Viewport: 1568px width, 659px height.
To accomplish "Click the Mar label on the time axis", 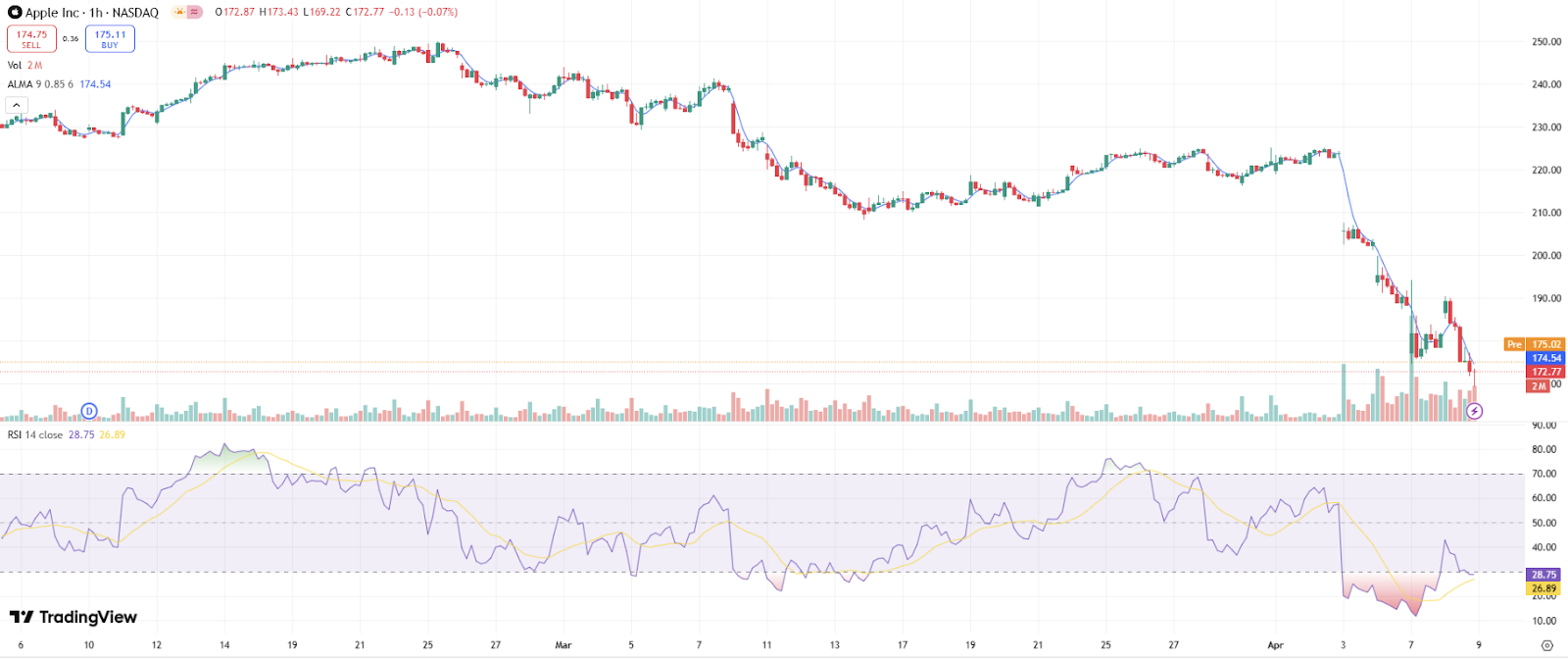I will point(563,645).
